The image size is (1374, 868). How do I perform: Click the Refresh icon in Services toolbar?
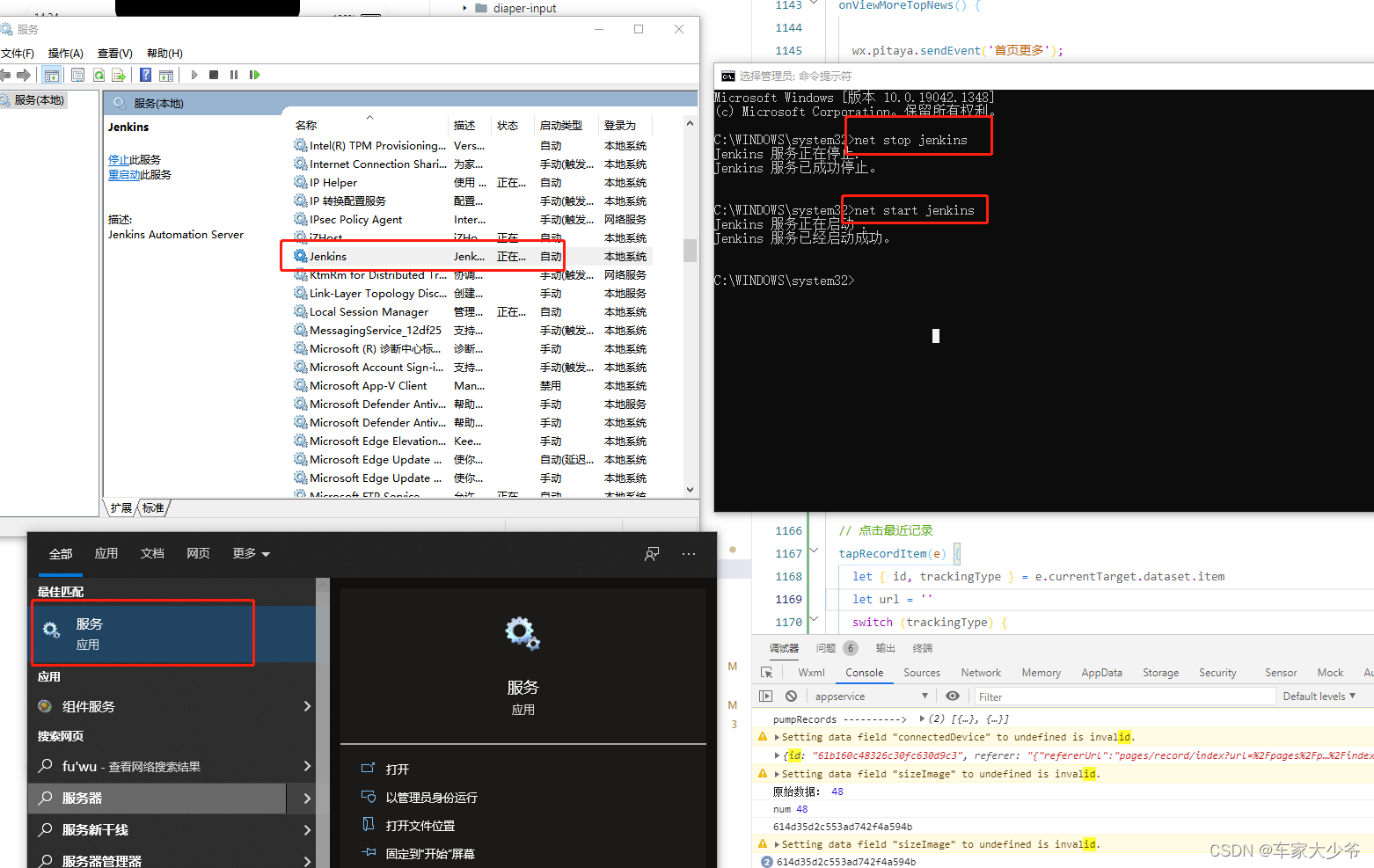(x=99, y=75)
